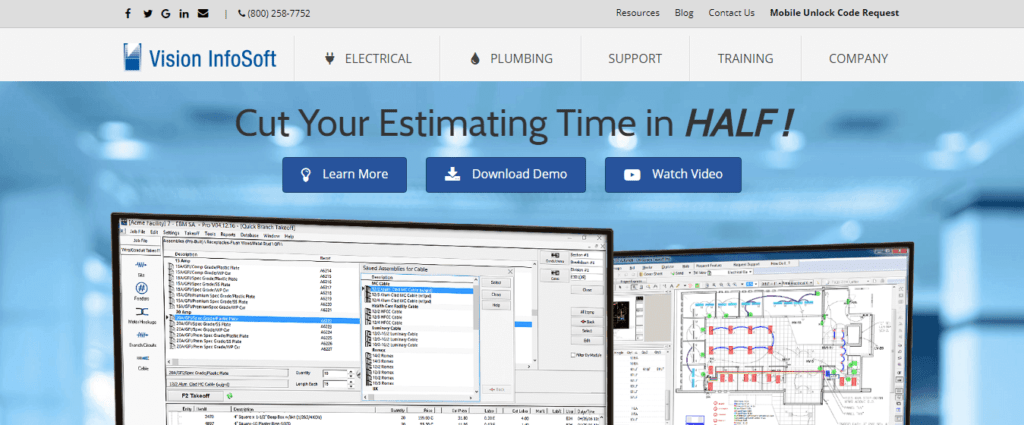Open the Resources link
The width and height of the screenshot is (1024, 425).
[637, 12]
